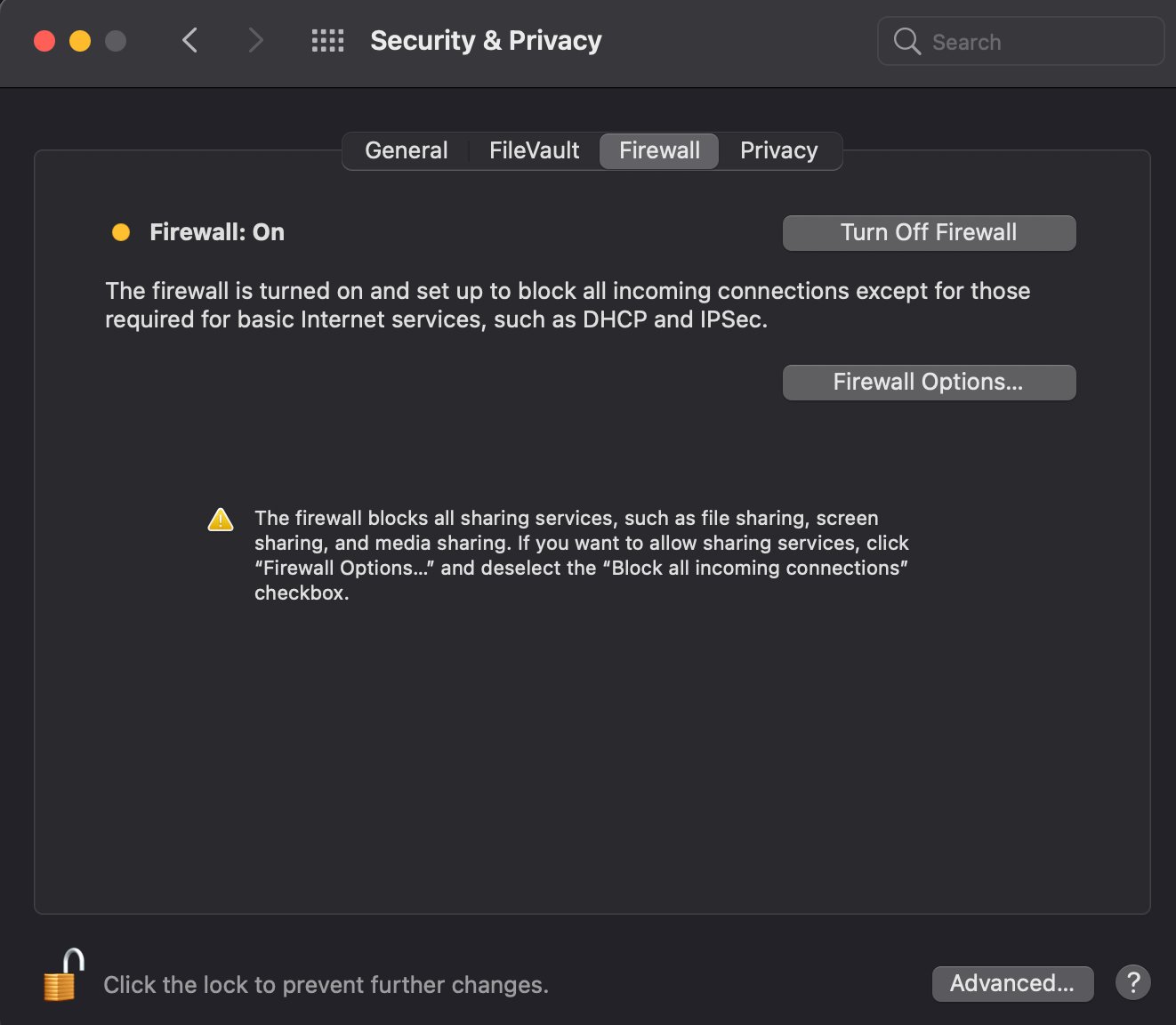The height and width of the screenshot is (1025, 1176).
Task: Click the Security & Privacy window title
Action: (486, 40)
